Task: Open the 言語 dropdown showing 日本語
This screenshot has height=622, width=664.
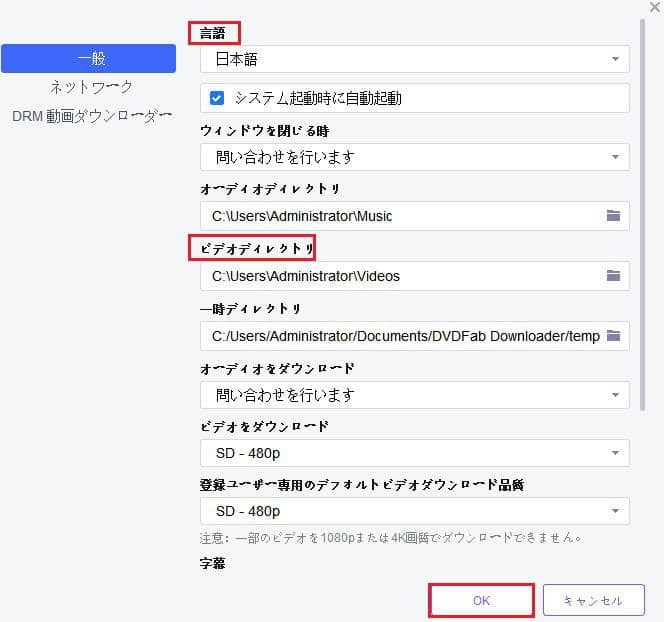Action: (414, 59)
